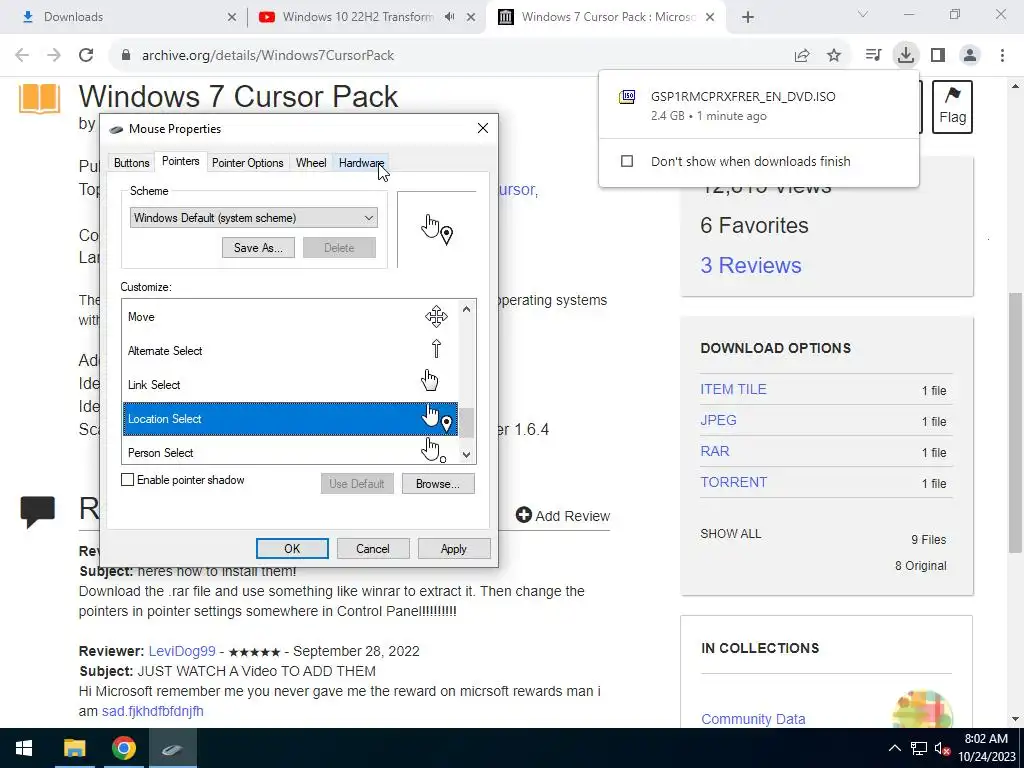Show hidden system tray icons
The height and width of the screenshot is (768, 1024).
tap(895, 748)
